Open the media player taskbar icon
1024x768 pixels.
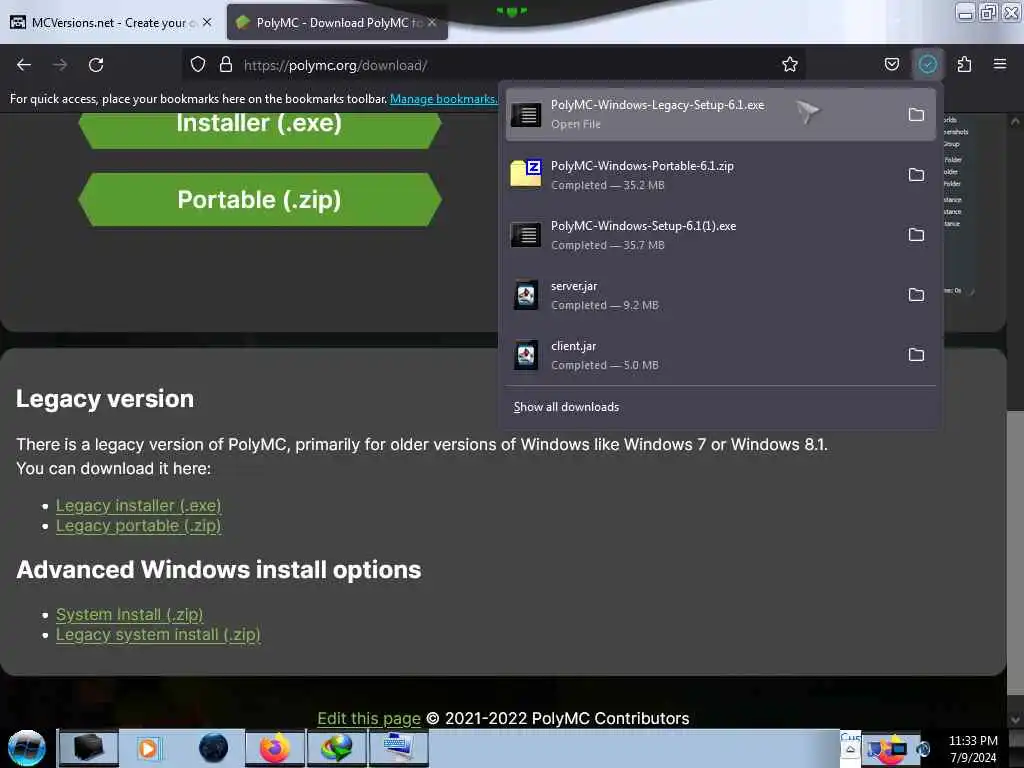pyautogui.click(x=149, y=748)
